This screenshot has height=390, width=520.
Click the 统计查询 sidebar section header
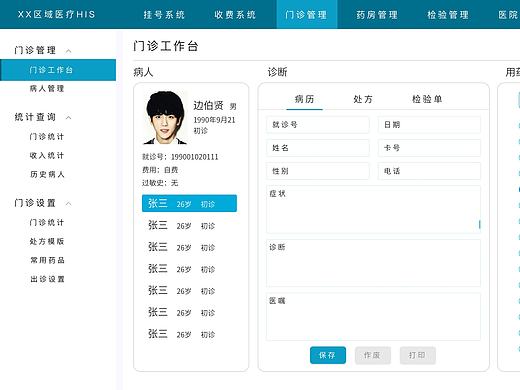point(35,117)
